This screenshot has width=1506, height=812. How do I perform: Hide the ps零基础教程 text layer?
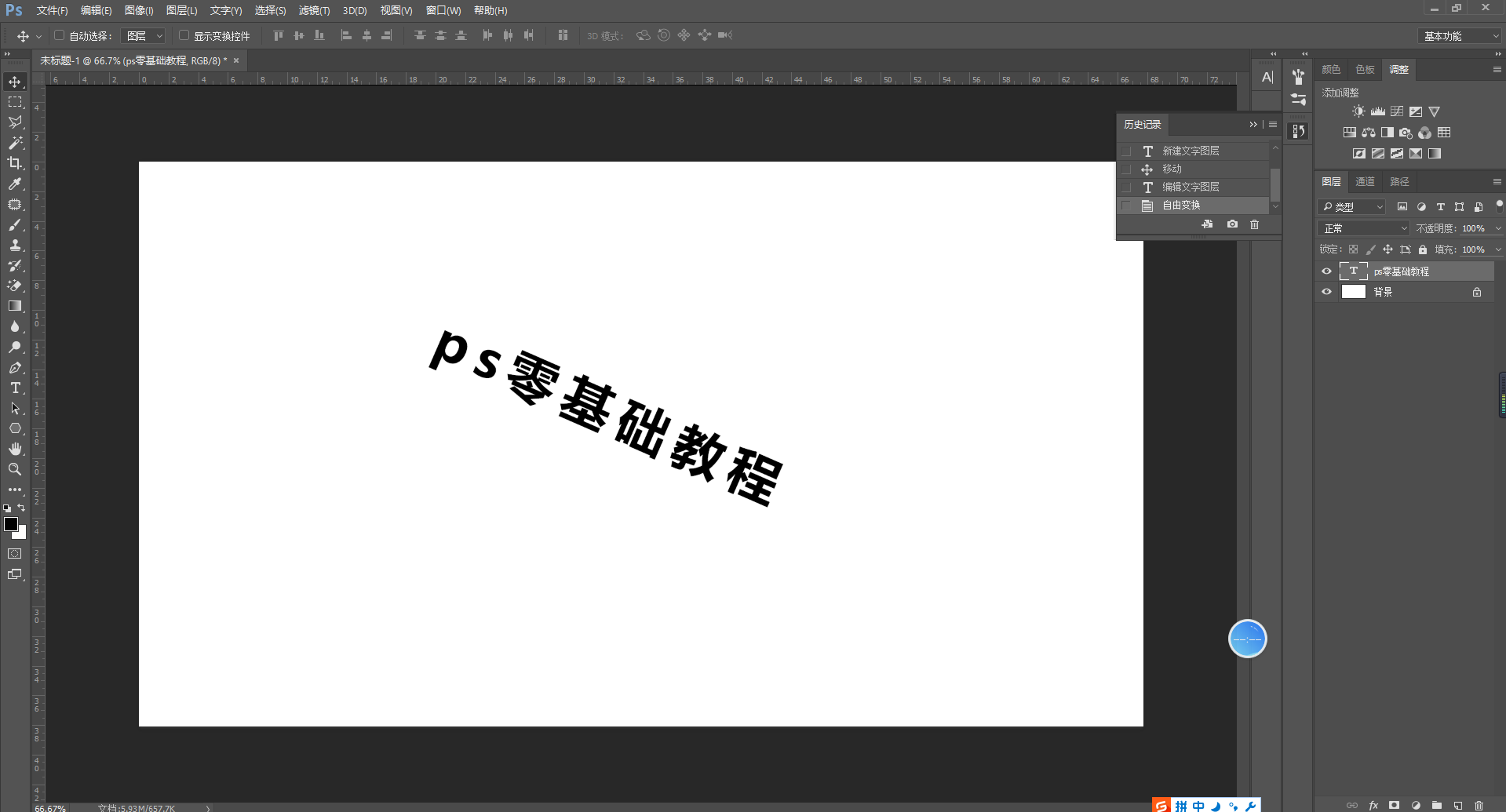(1326, 271)
